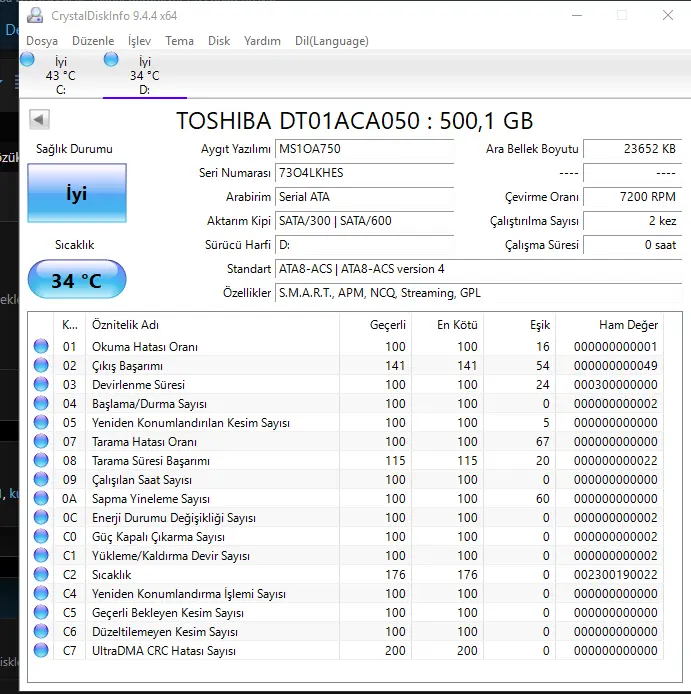691x694 pixels.
Task: Open the Düzenle menu
Action: tap(93, 41)
